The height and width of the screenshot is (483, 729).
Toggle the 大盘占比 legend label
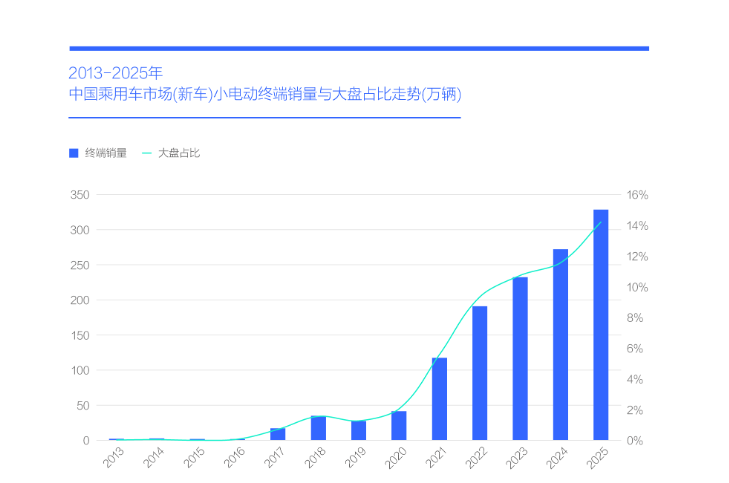179,153
